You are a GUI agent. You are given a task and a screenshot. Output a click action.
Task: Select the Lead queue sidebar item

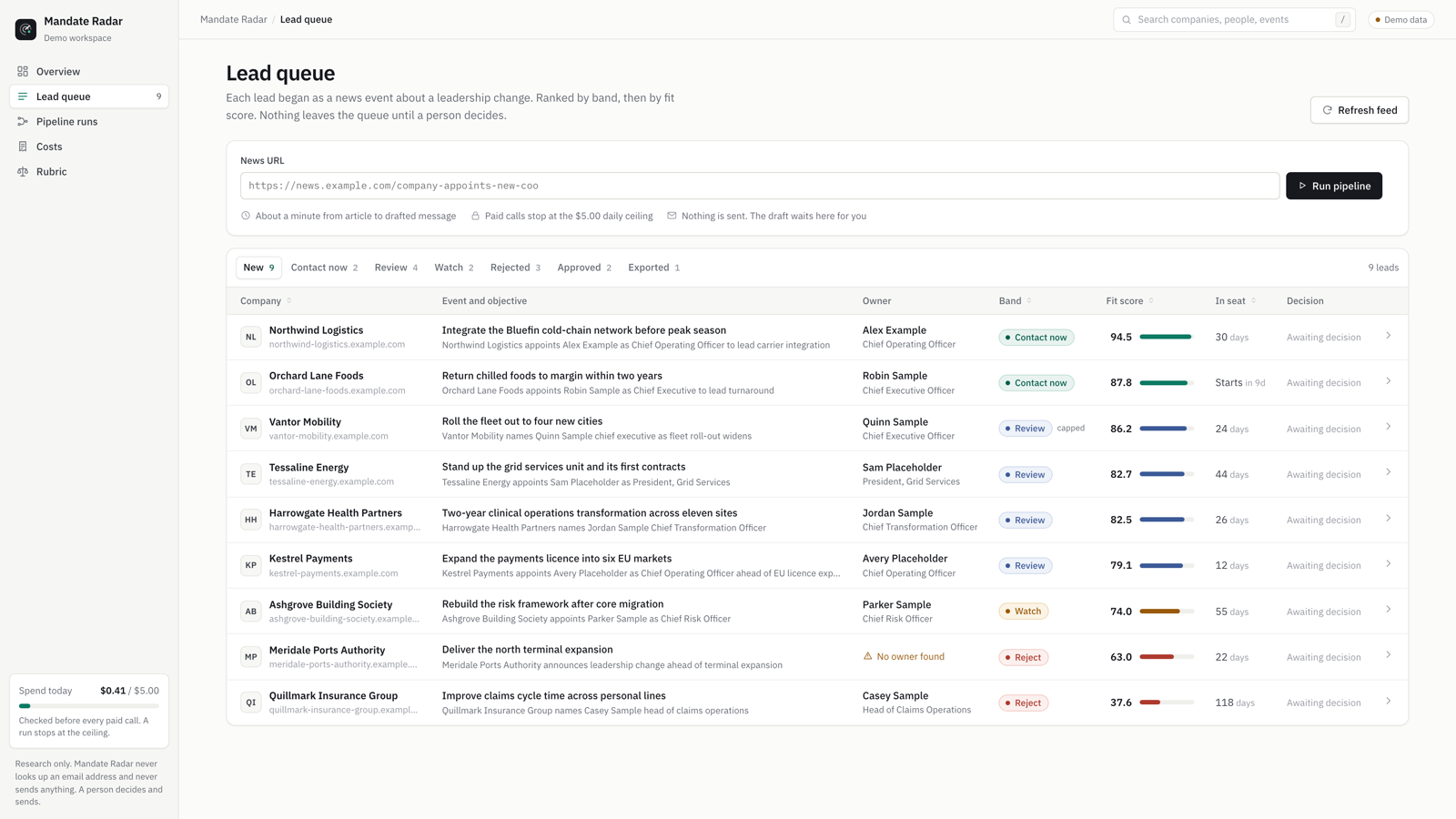[x=89, y=96]
